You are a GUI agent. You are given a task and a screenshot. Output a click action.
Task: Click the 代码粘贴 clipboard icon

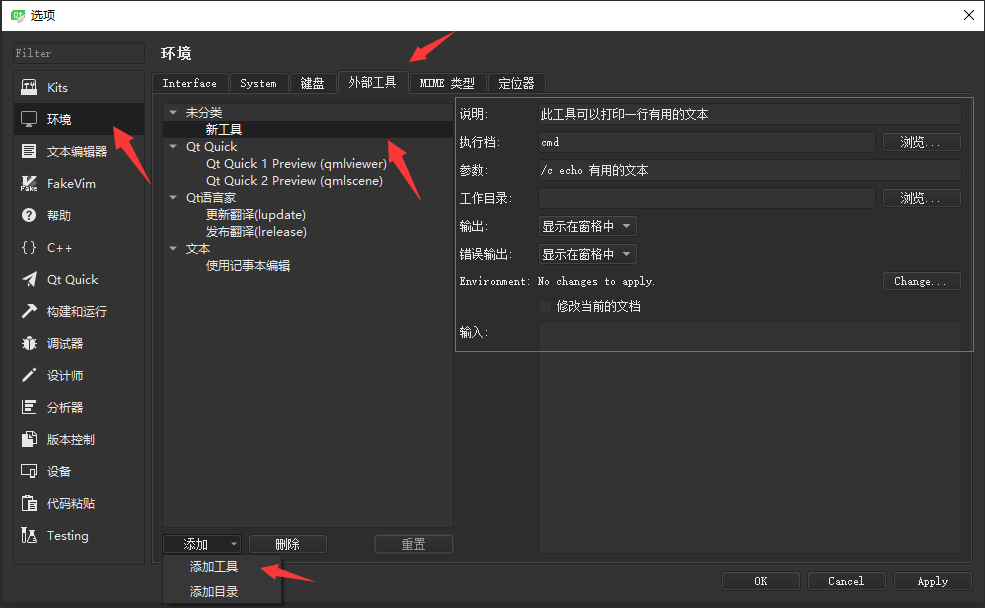tap(29, 503)
